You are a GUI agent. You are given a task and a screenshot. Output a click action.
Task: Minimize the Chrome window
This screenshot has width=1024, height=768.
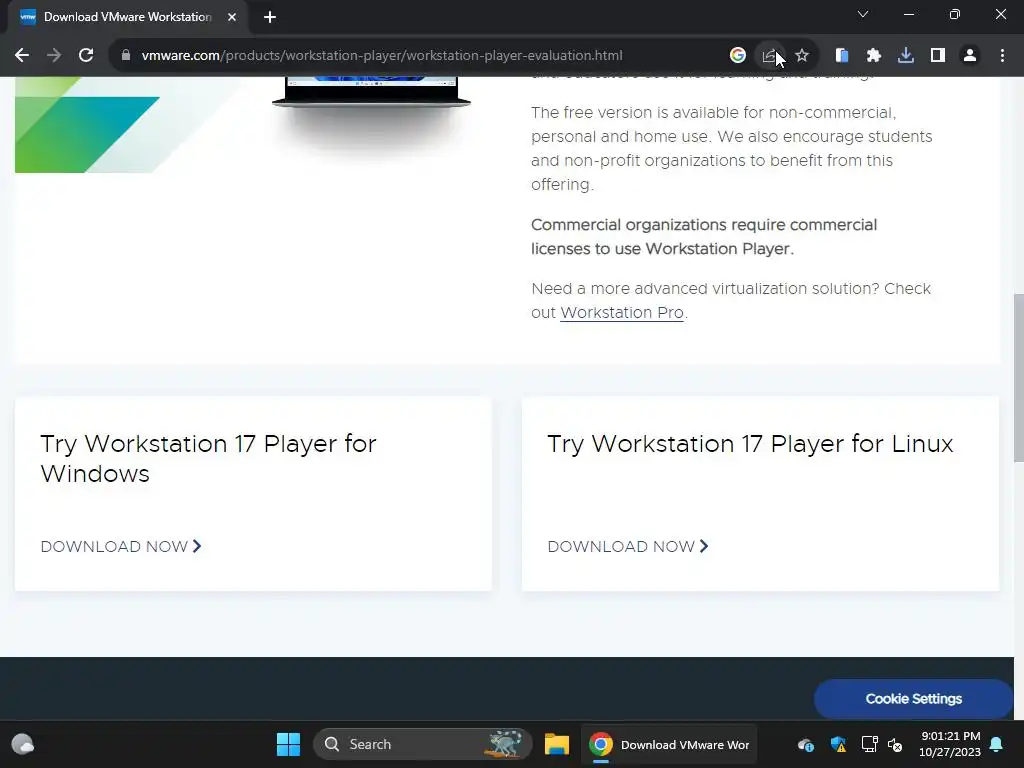[908, 14]
